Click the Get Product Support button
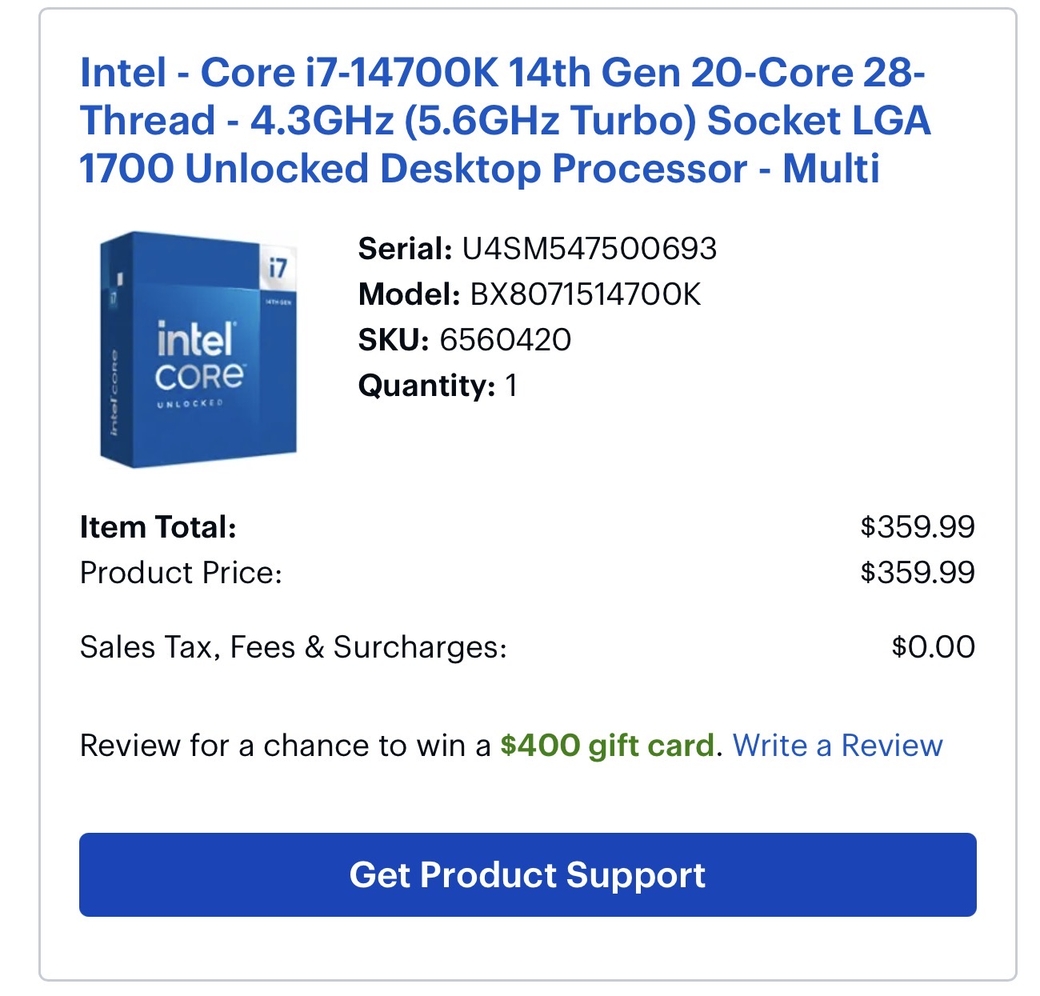 click(x=528, y=875)
